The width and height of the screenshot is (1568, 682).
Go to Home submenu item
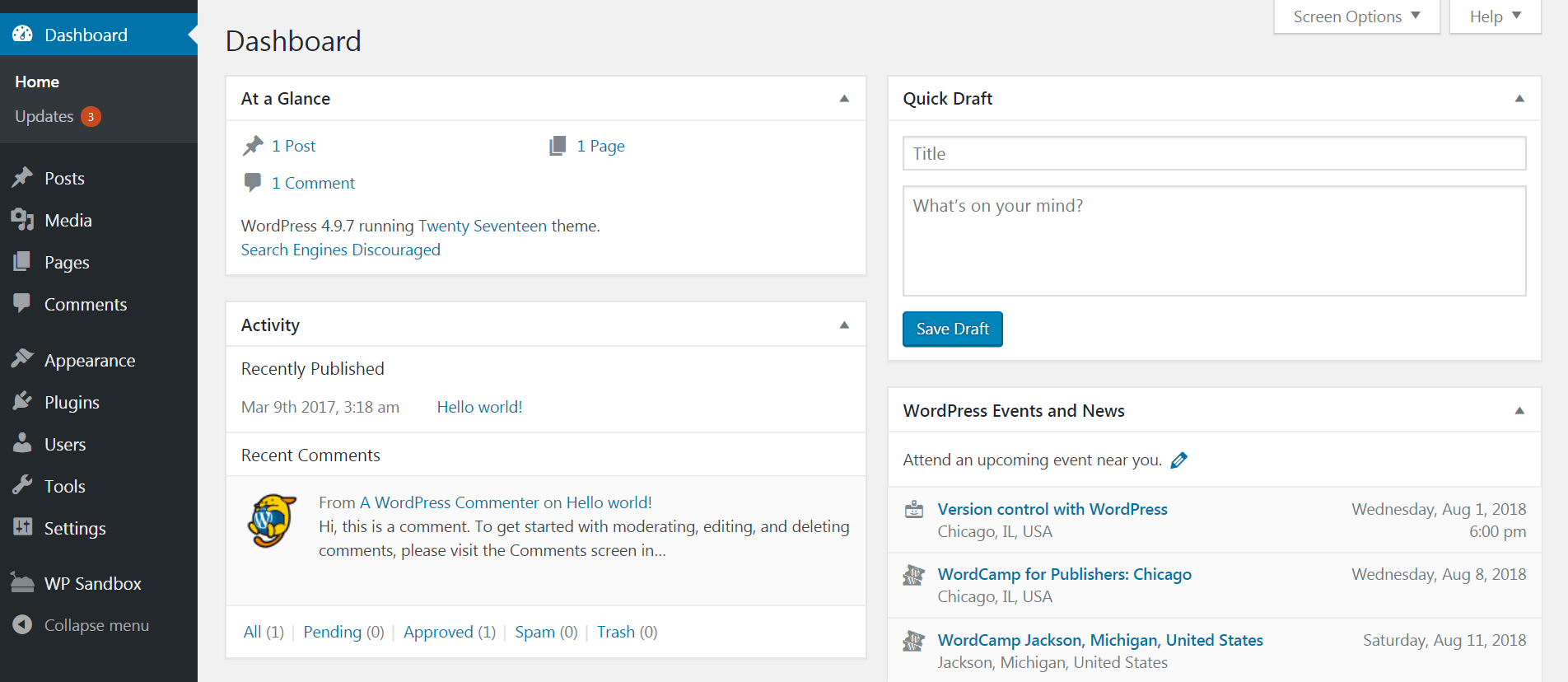coord(37,82)
